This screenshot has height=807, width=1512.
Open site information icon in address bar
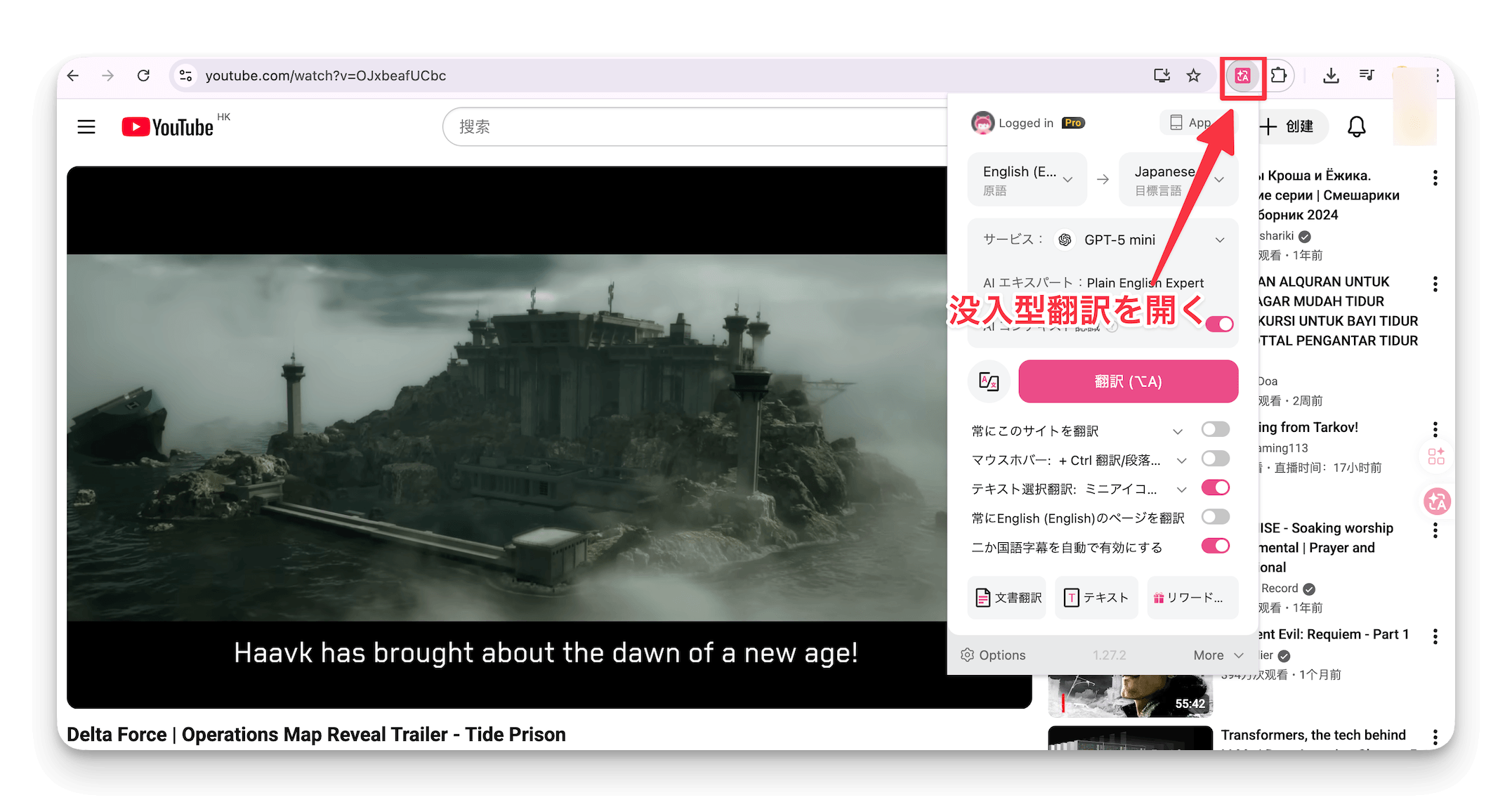(185, 75)
